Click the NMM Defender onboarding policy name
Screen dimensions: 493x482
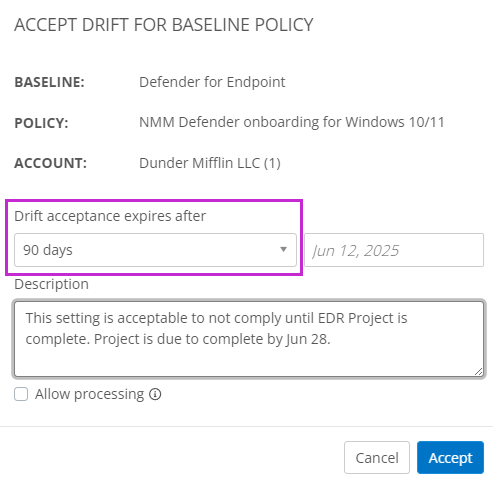coord(292,122)
